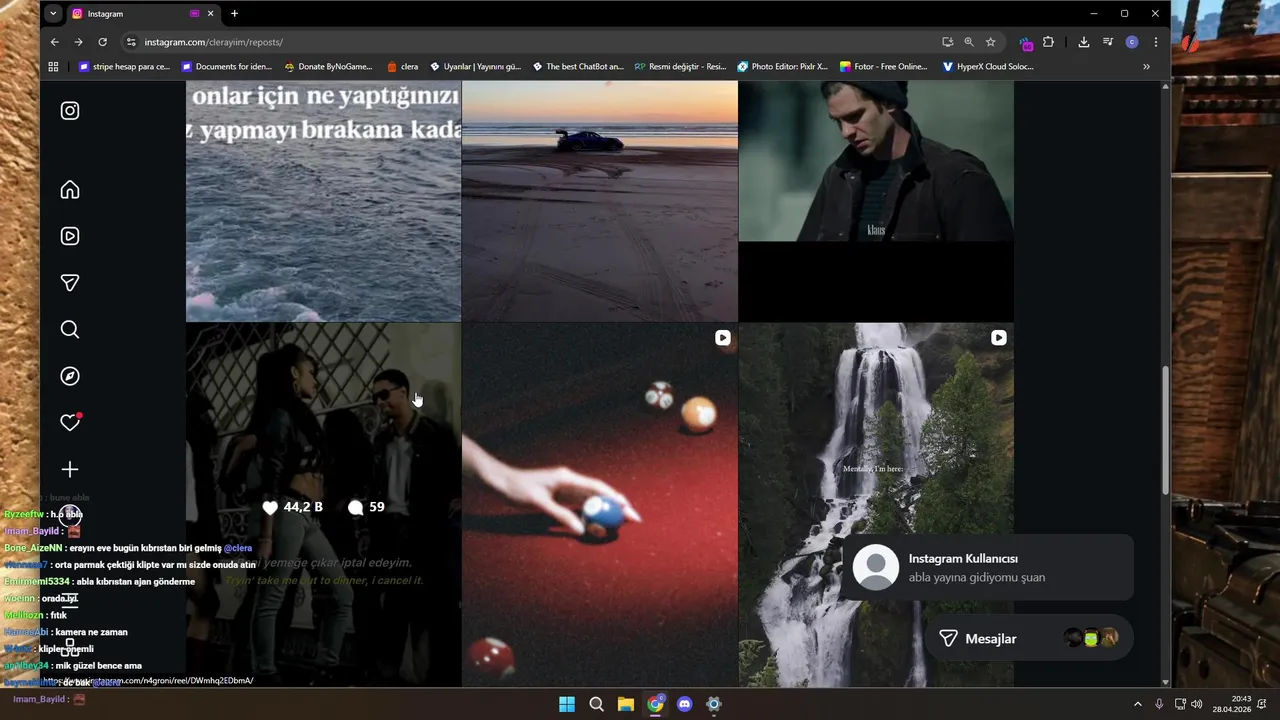Click the volume icon in system tray

coord(1197,704)
